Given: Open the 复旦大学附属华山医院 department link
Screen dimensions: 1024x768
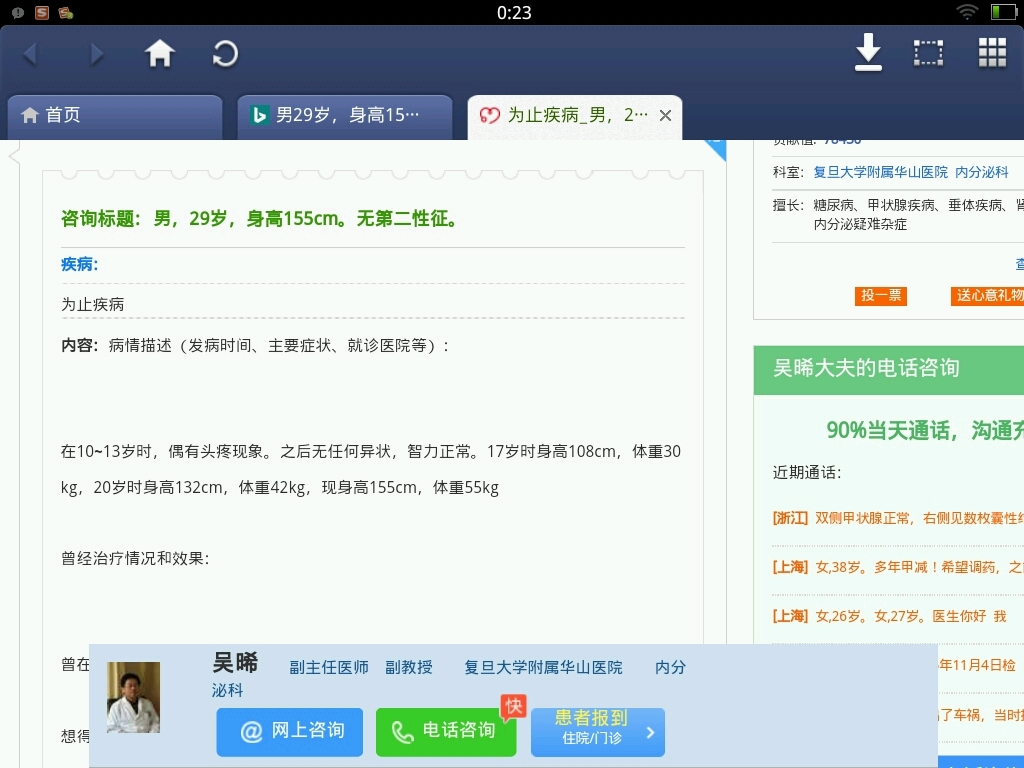Looking at the screenshot, I should point(880,172).
